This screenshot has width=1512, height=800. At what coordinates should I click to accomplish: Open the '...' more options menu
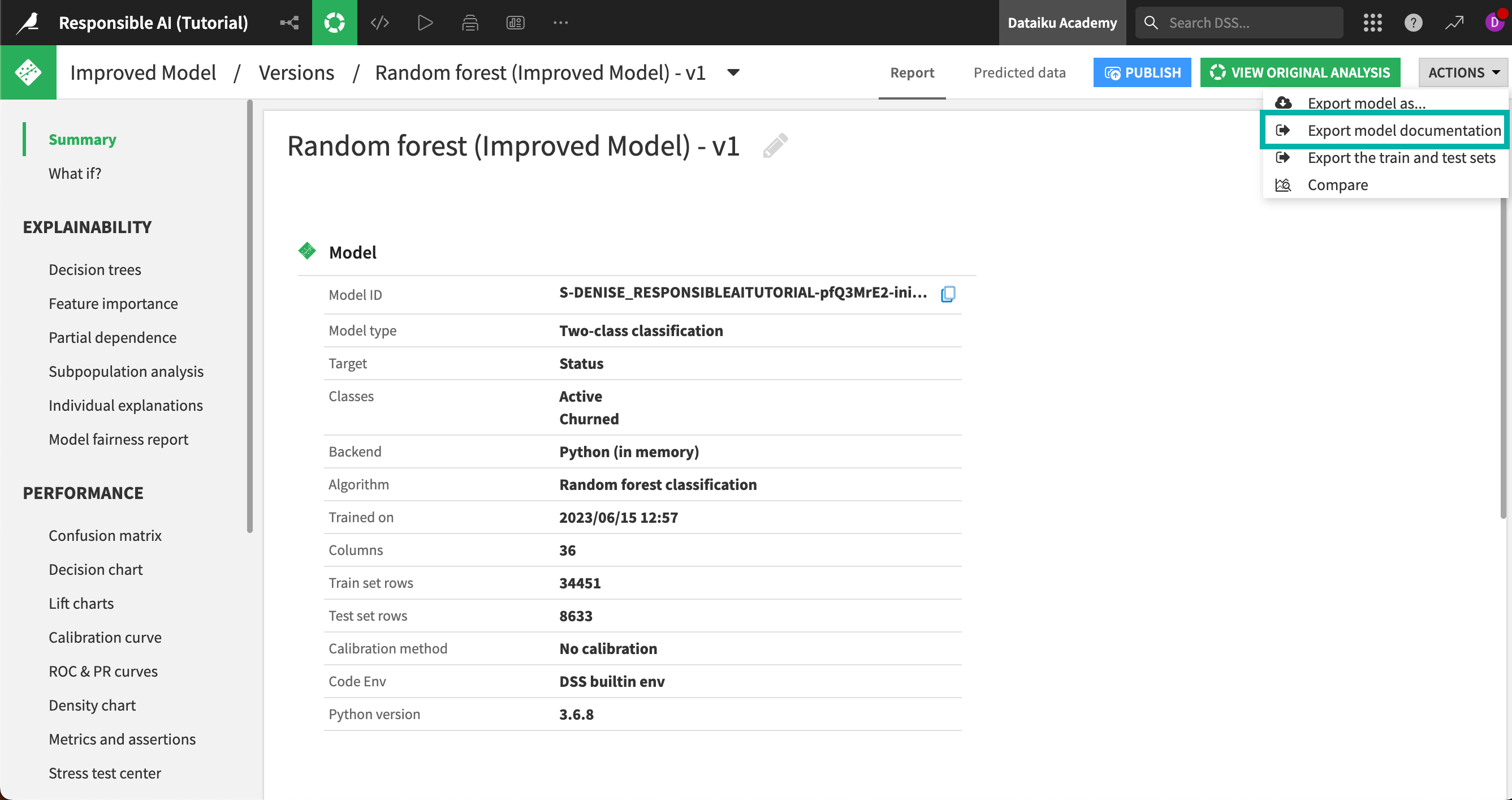point(560,22)
